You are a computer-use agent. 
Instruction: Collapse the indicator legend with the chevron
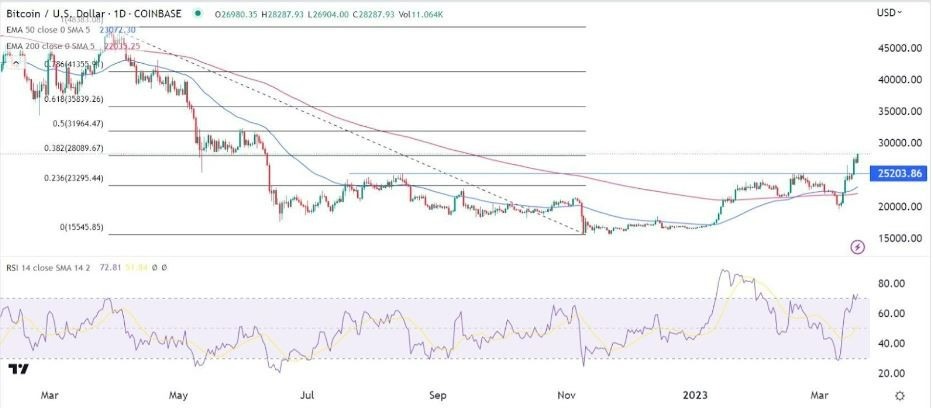coord(16,61)
